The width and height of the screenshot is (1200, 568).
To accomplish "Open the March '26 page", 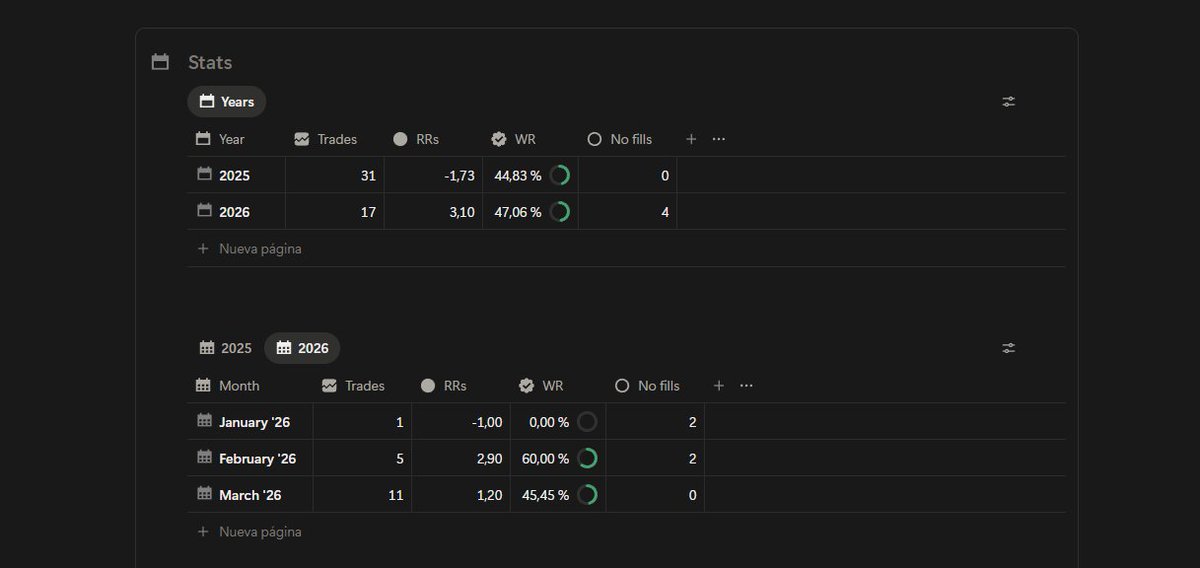I will click(250, 495).
